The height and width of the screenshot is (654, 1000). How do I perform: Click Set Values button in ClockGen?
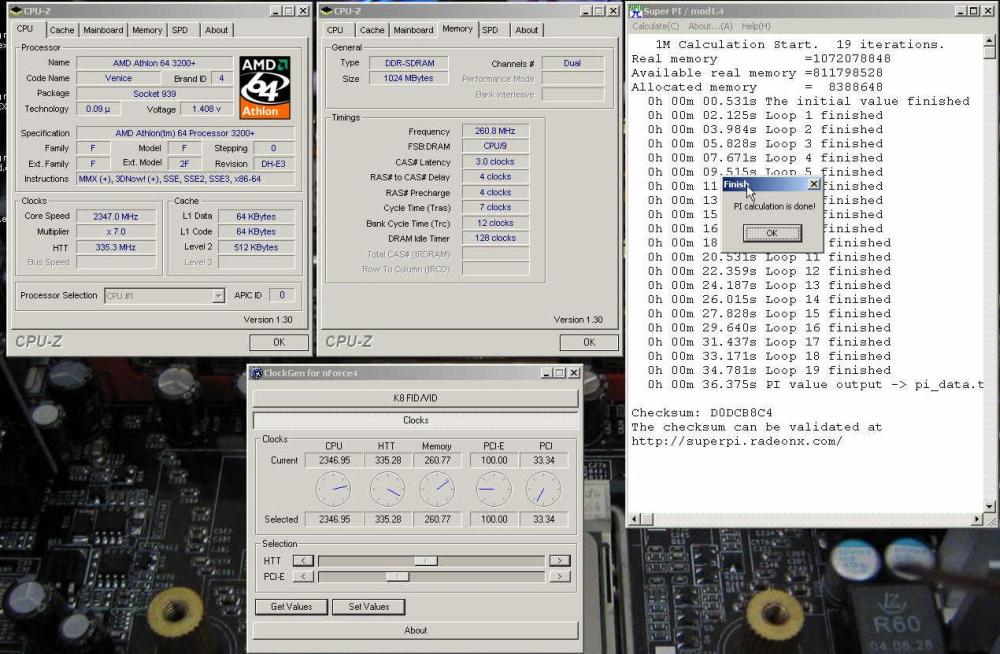pos(369,607)
